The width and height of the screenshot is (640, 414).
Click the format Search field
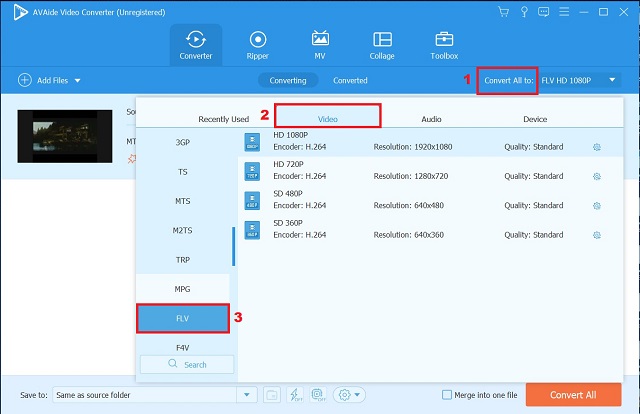[187, 364]
